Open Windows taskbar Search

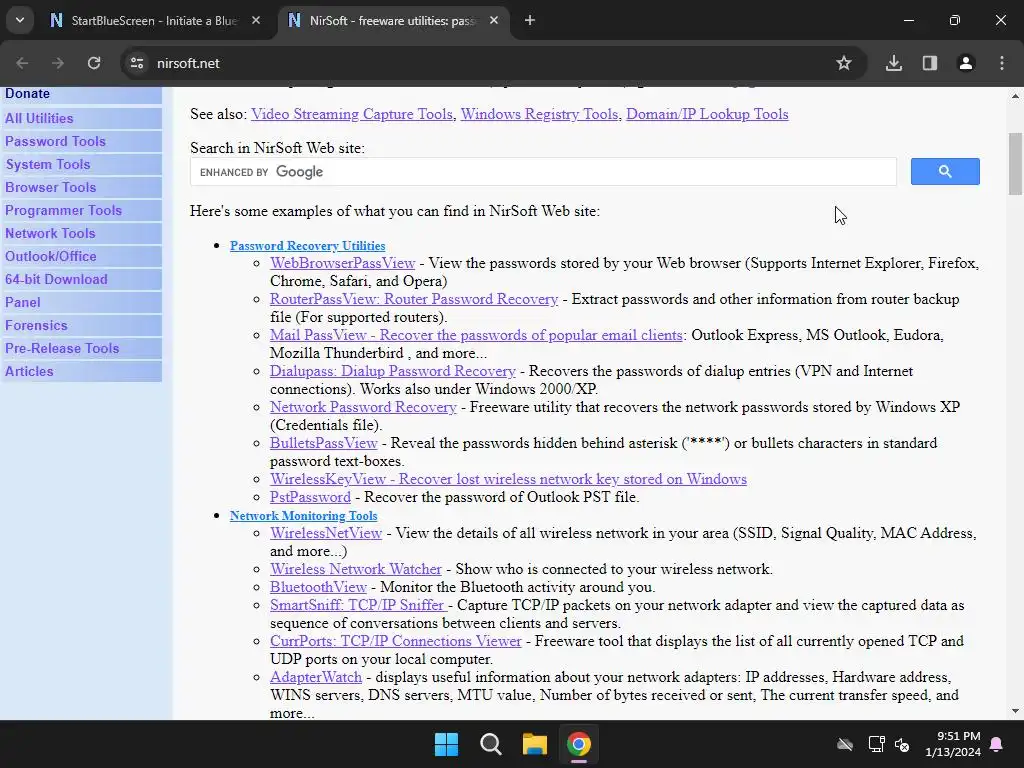click(x=490, y=744)
